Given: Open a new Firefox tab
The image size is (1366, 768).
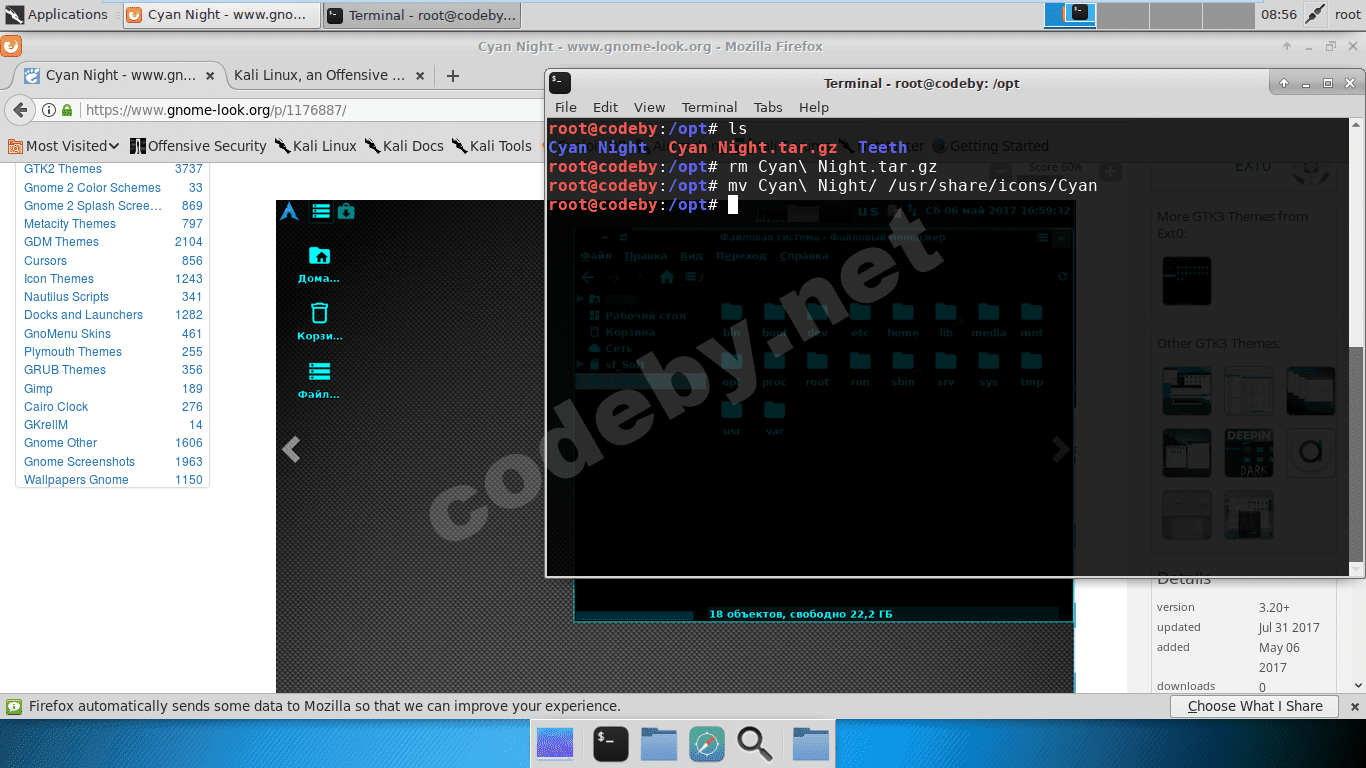Looking at the screenshot, I should pos(453,76).
